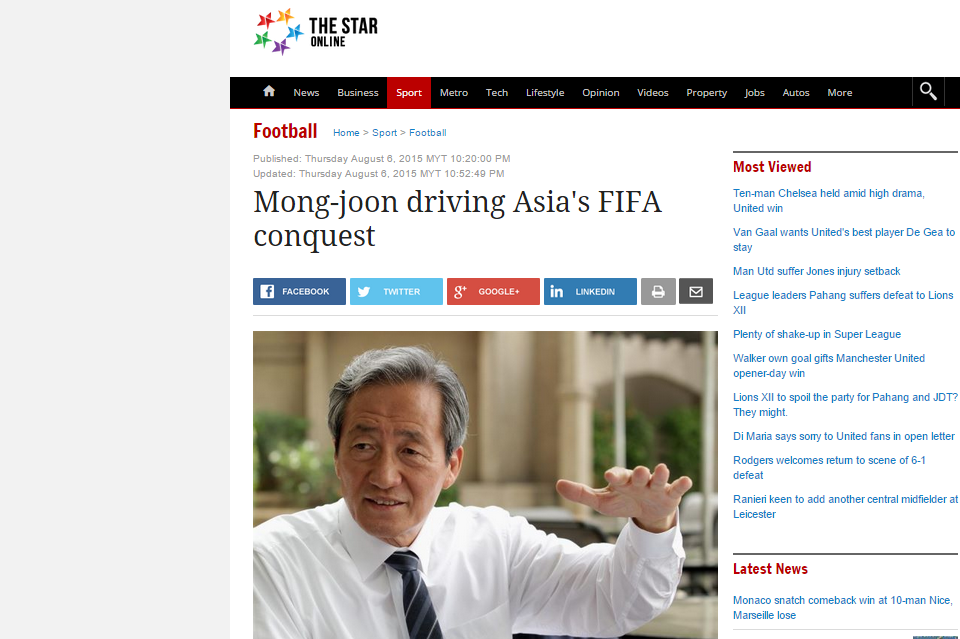Screen dimensions: 960x639
Task: Click the Football breadcrumb link
Action: [x=427, y=133]
